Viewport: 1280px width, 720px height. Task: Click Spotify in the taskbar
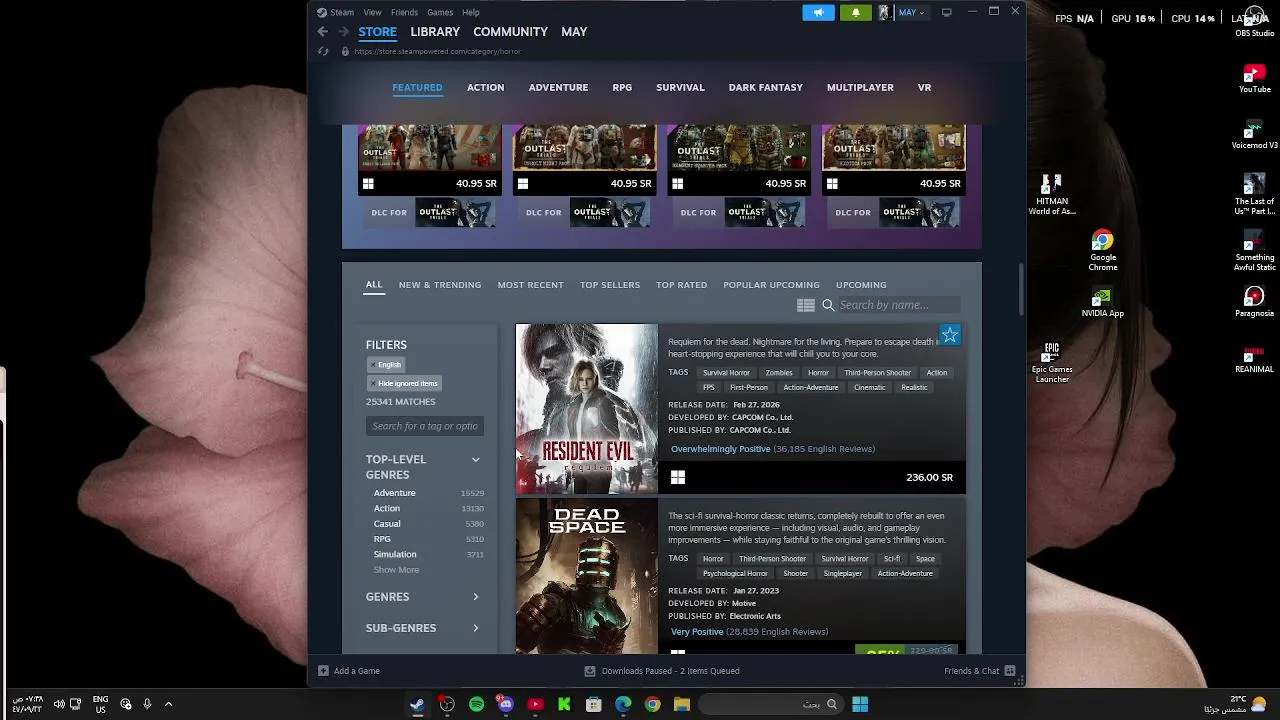(476, 704)
